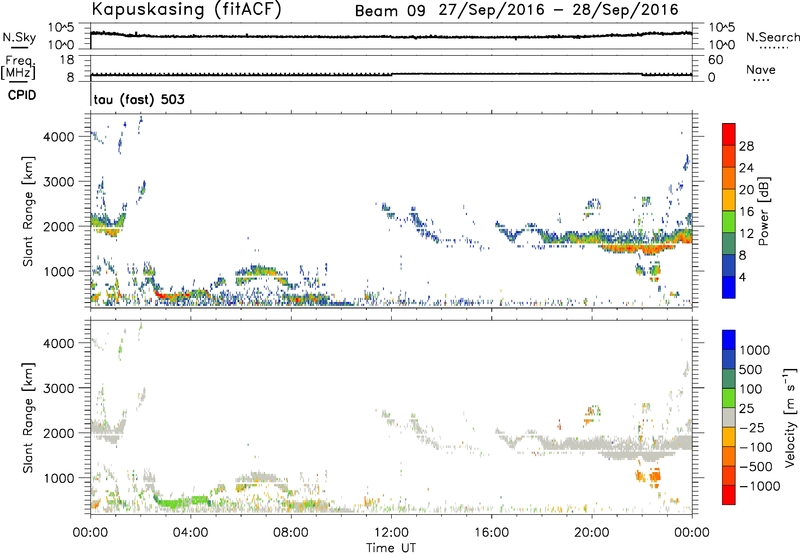Click the 'N.Sky' legend label
800x554 pixels.
click(19, 37)
